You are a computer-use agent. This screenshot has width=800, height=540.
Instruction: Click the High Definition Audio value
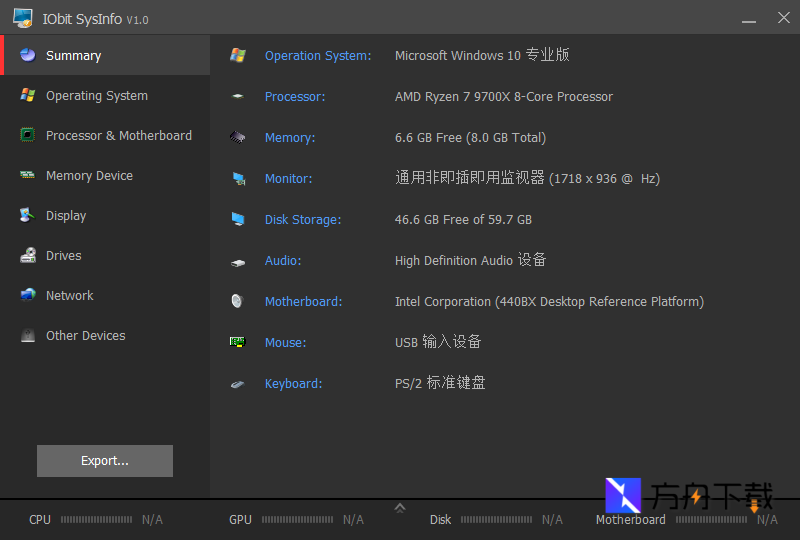(x=470, y=260)
